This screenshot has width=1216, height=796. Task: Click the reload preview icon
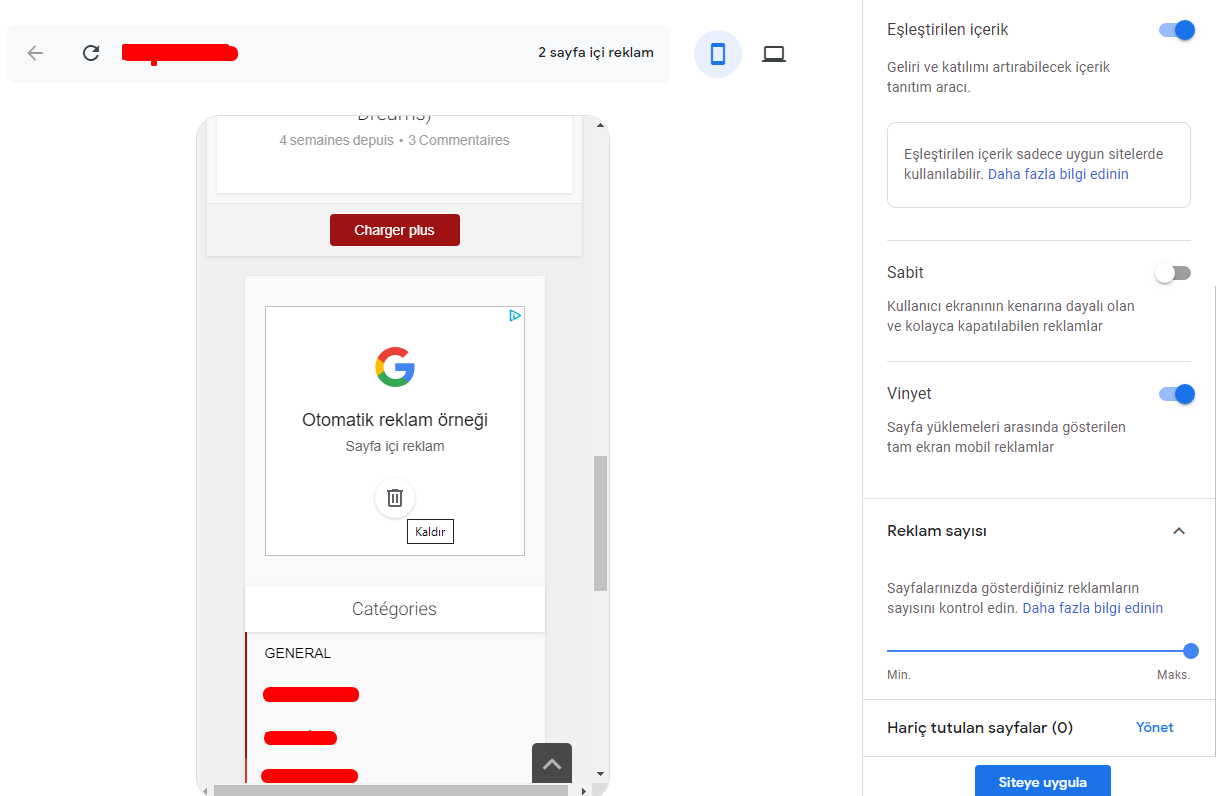click(91, 53)
